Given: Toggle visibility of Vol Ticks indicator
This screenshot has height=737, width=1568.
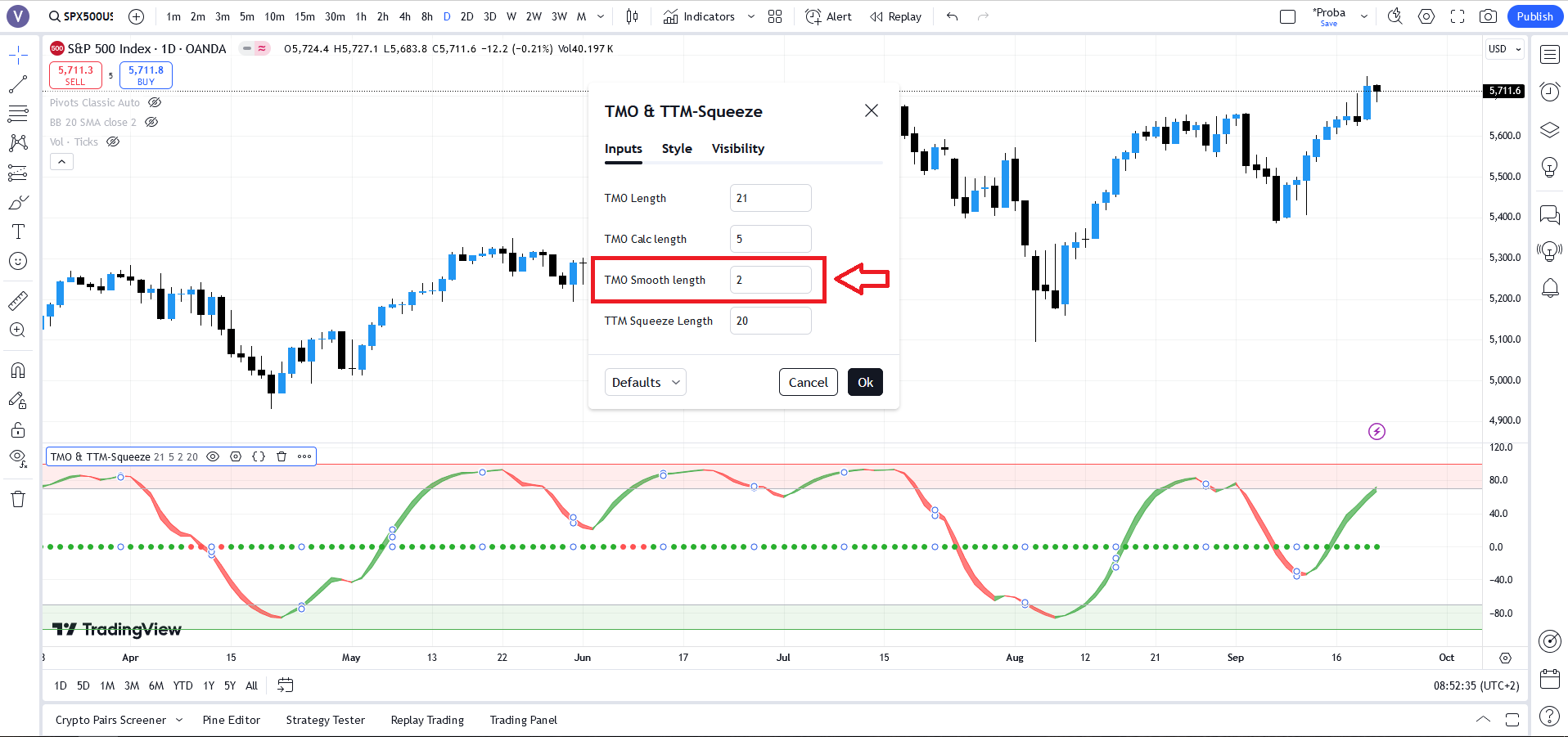Looking at the screenshot, I should click(x=113, y=142).
